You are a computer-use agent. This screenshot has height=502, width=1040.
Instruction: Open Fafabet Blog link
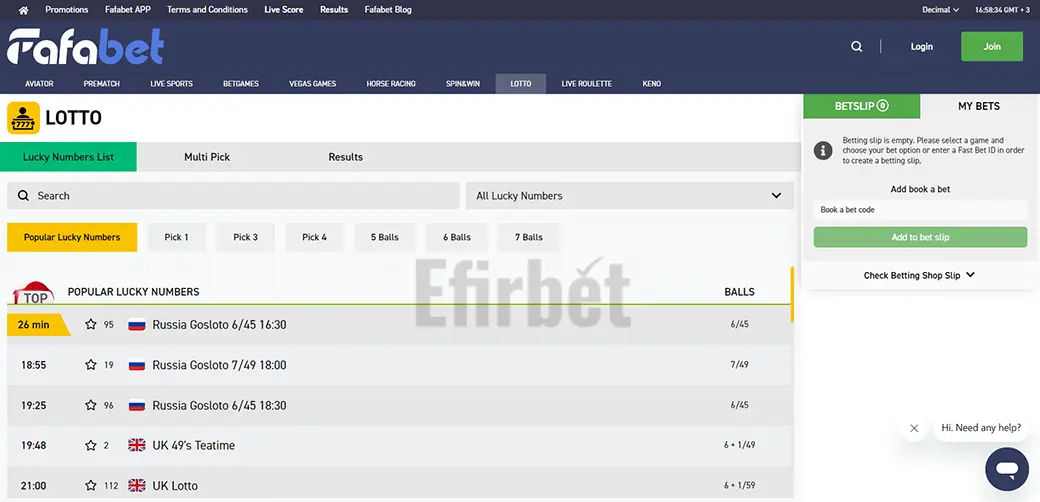click(388, 10)
